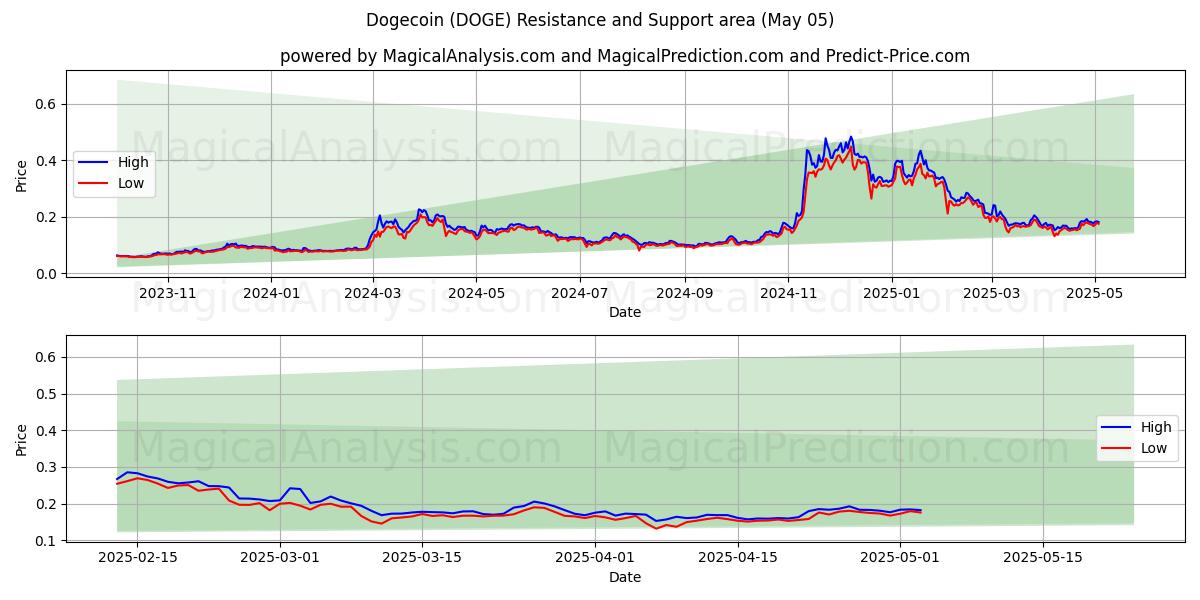Click the '2025-03-15' tick label on bottom chart
The image size is (1200, 600).
tap(420, 560)
